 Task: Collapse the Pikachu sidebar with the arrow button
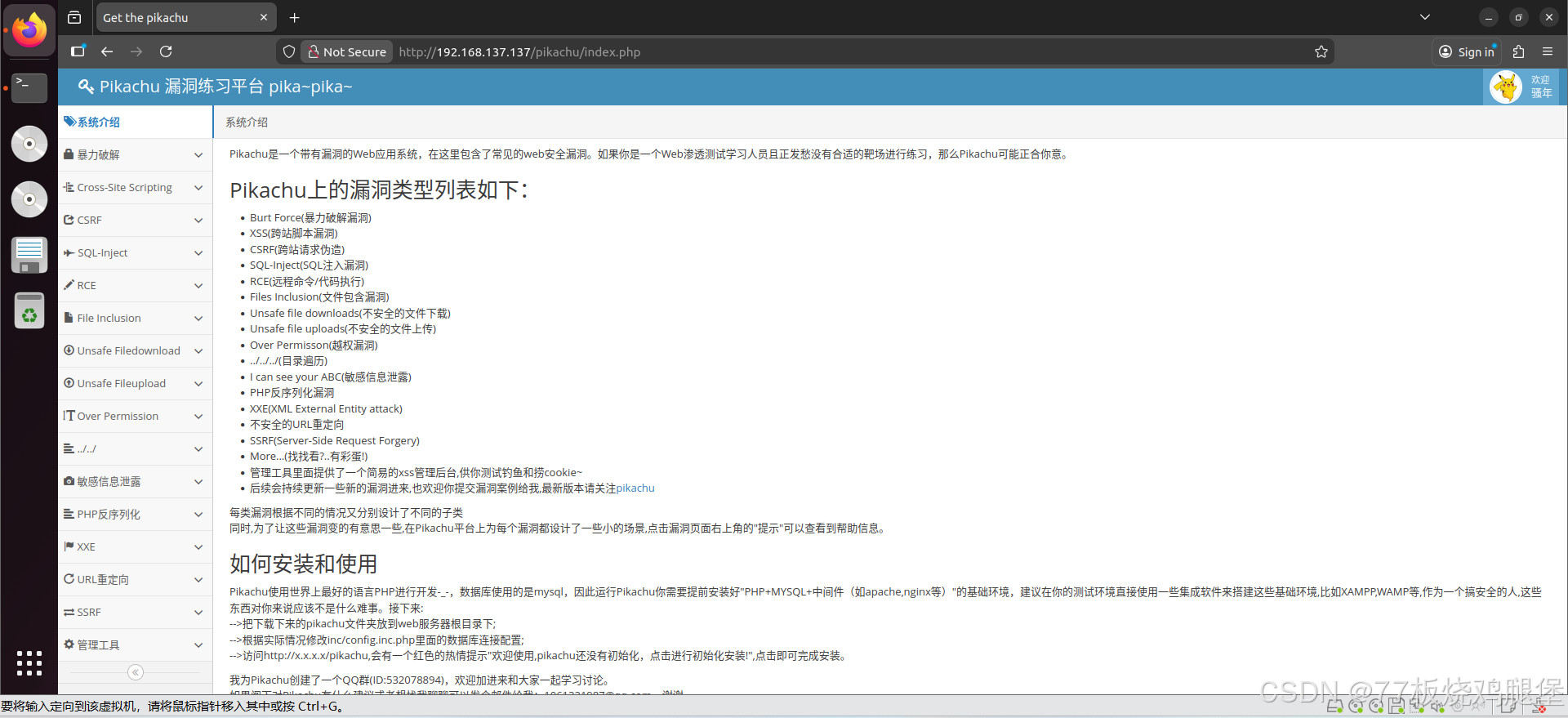click(x=136, y=672)
